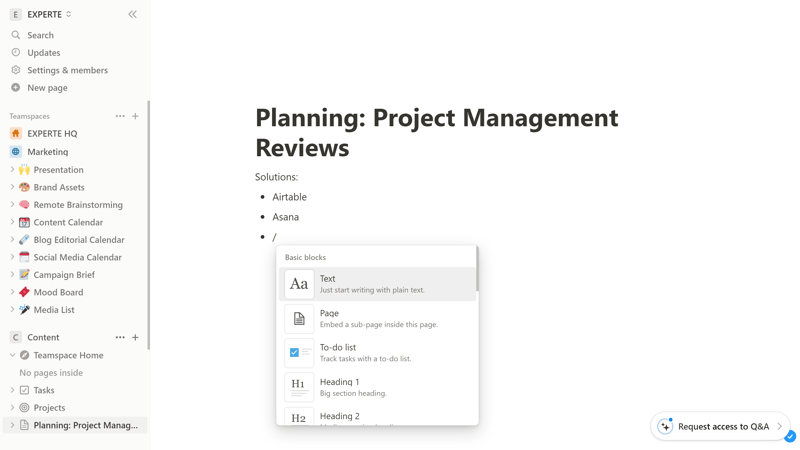Click the Tasks checkbox icon

[24, 390]
